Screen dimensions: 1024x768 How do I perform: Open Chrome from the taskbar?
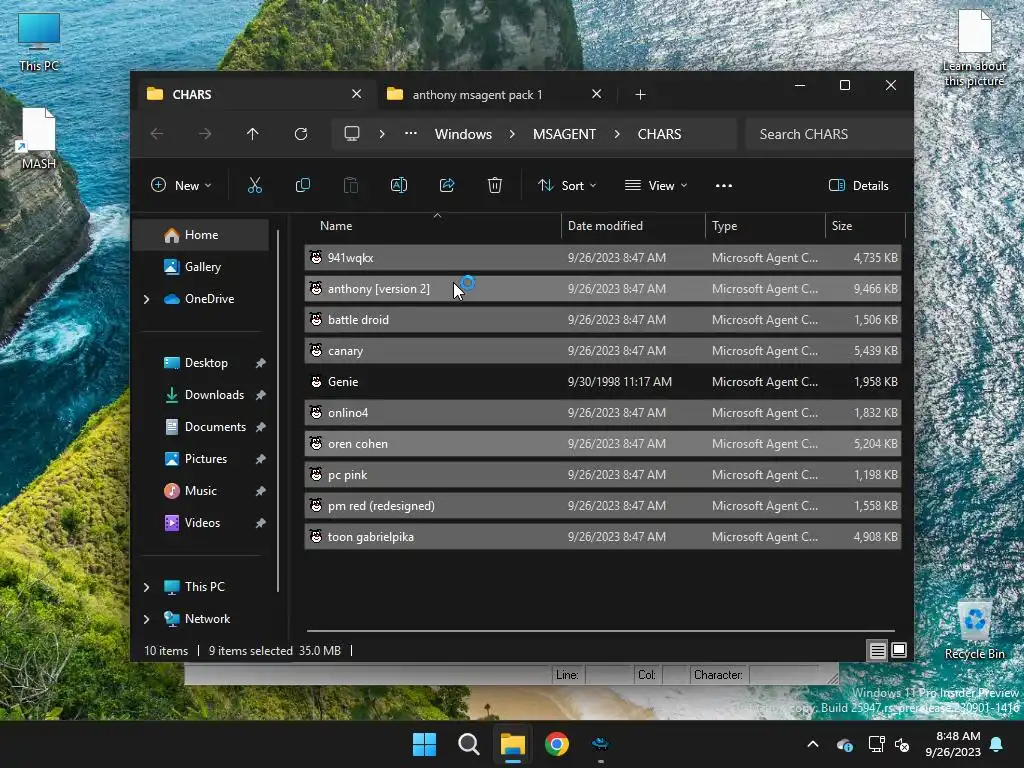click(556, 744)
